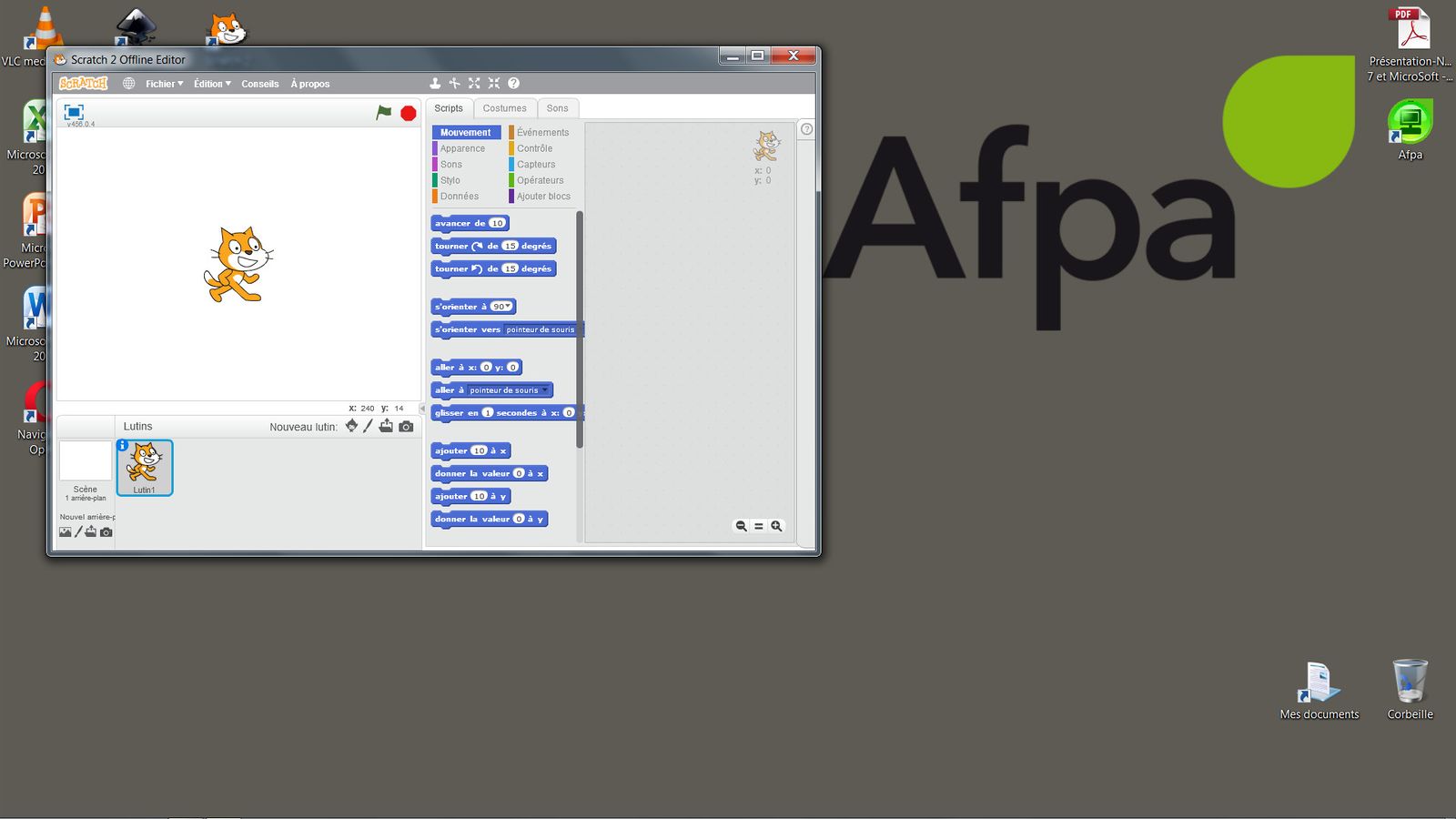1456x819 pixels.
Task: Select the Lutin1 sprite thumbnail
Action: click(x=145, y=467)
